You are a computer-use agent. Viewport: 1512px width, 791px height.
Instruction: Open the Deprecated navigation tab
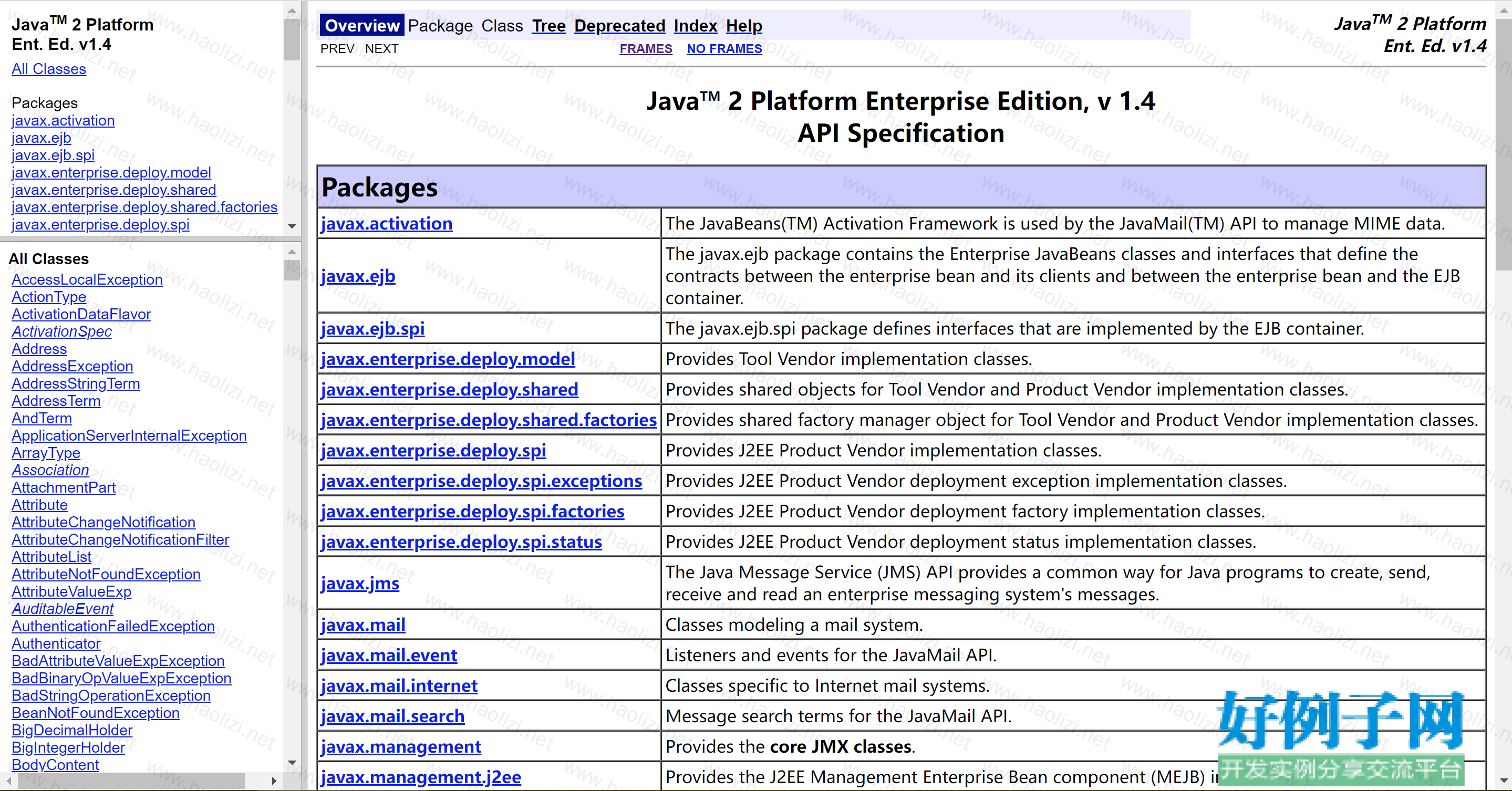click(619, 26)
